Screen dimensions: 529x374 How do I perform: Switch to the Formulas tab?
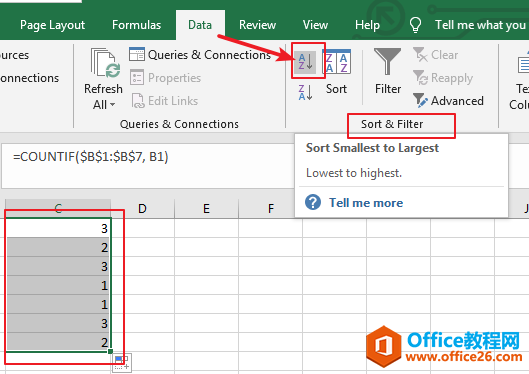click(x=136, y=25)
